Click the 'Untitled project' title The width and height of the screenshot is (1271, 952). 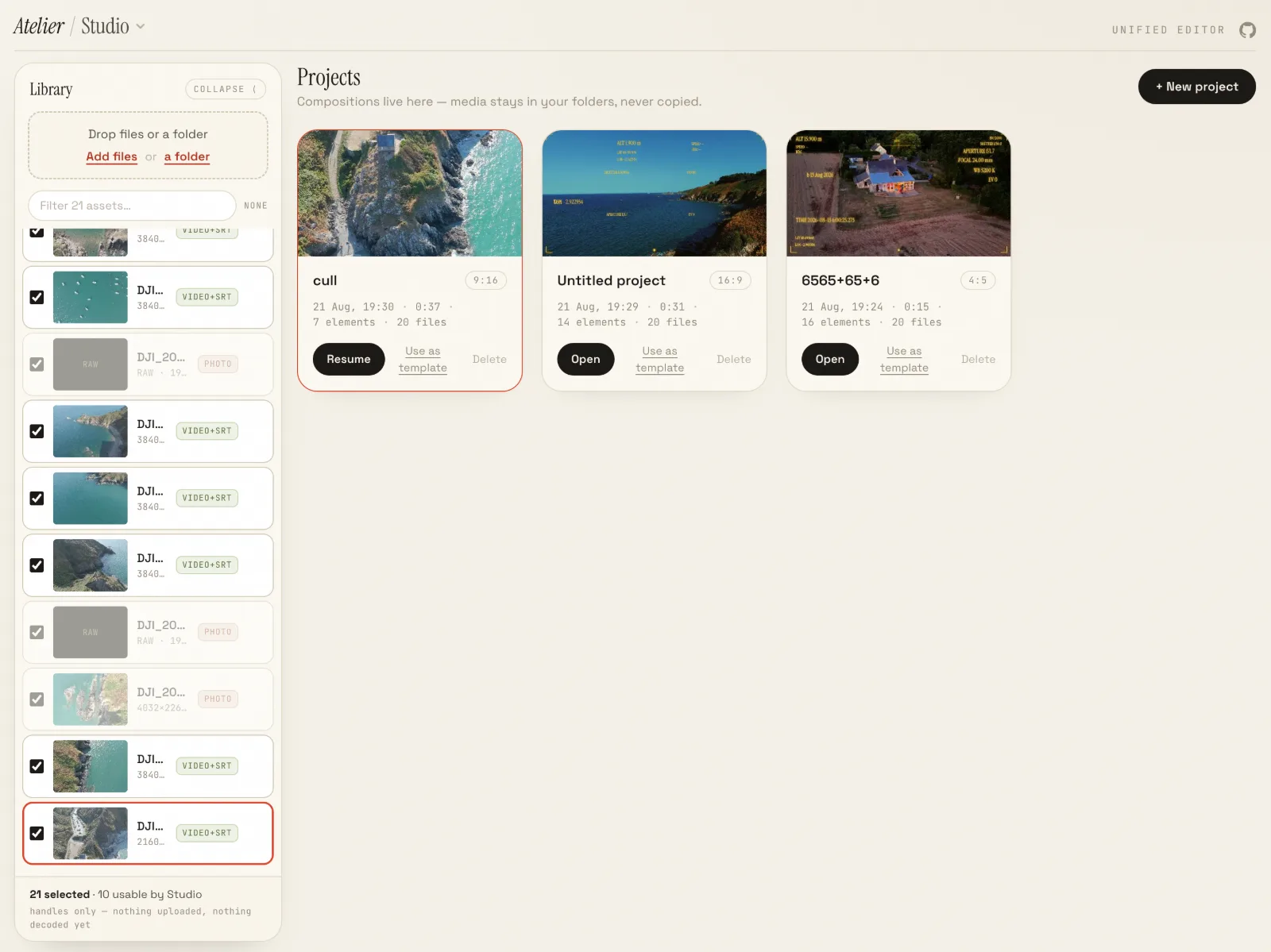click(x=611, y=280)
